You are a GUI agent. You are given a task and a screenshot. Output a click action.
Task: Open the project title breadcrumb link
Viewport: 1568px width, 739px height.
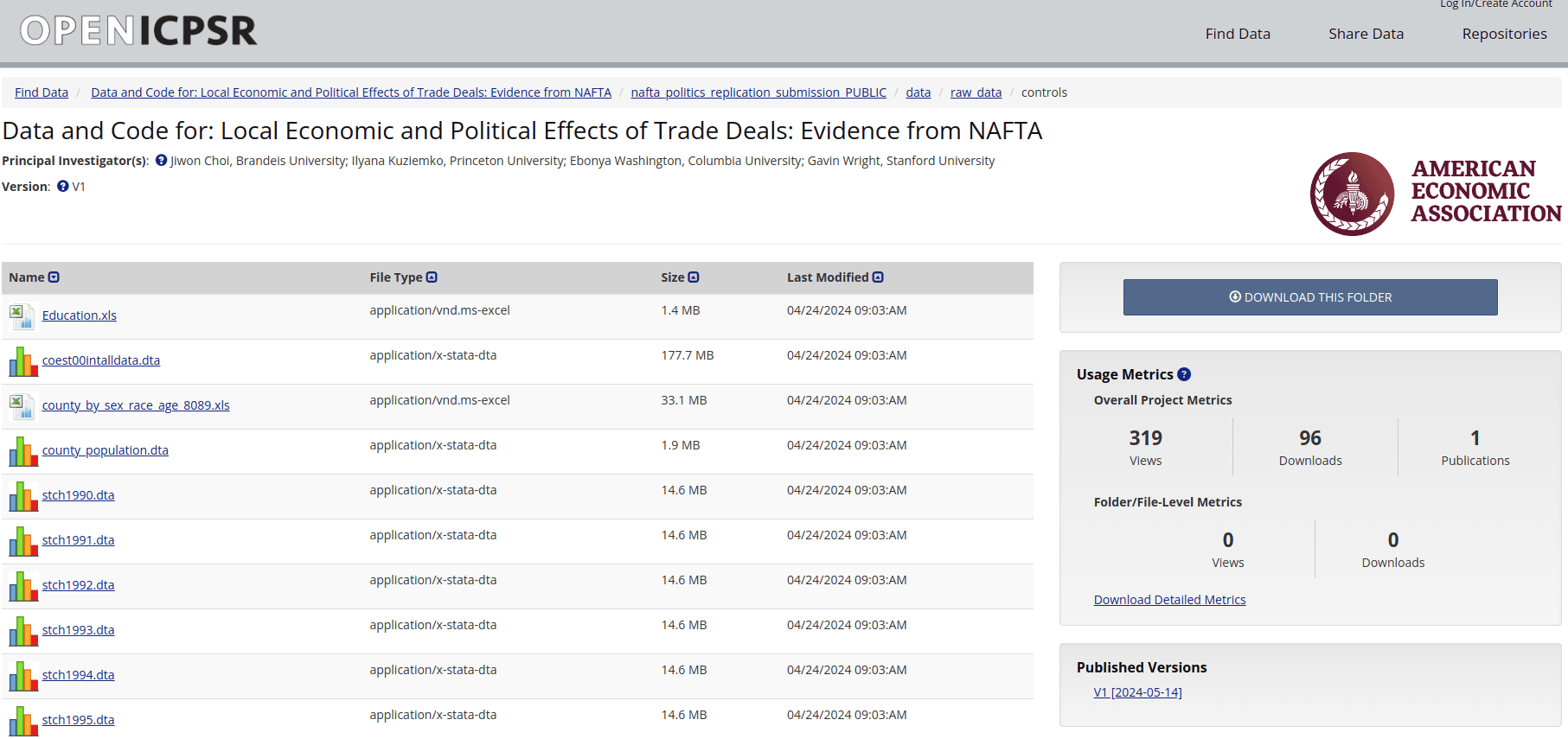(351, 92)
